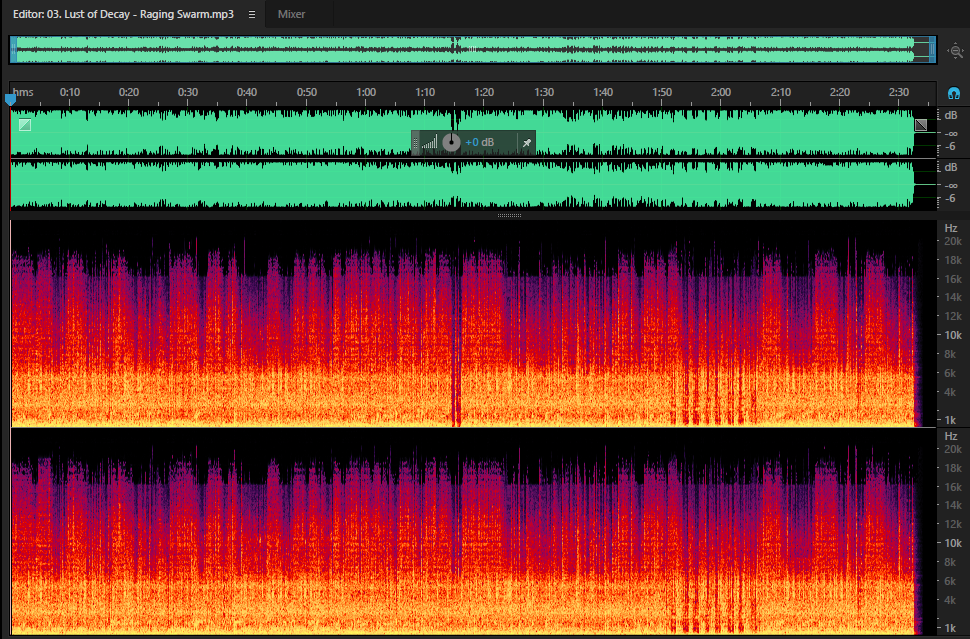Click the hms time format label
The width and height of the screenshot is (970, 639).
(x=23, y=92)
